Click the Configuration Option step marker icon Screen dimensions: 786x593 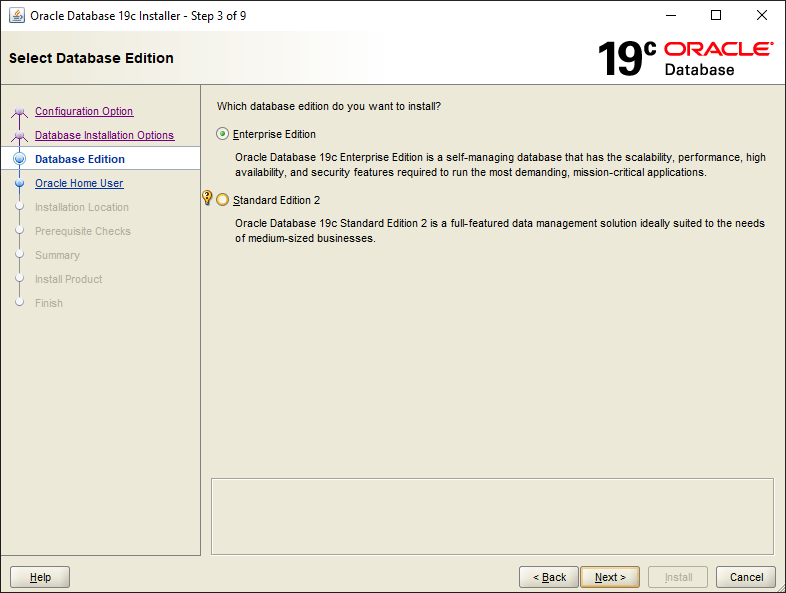(20, 112)
